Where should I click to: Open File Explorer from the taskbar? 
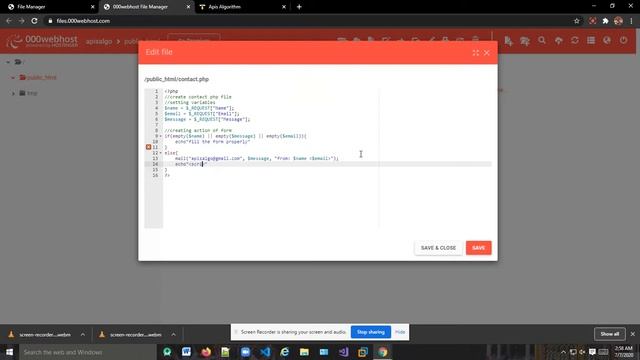point(304,352)
